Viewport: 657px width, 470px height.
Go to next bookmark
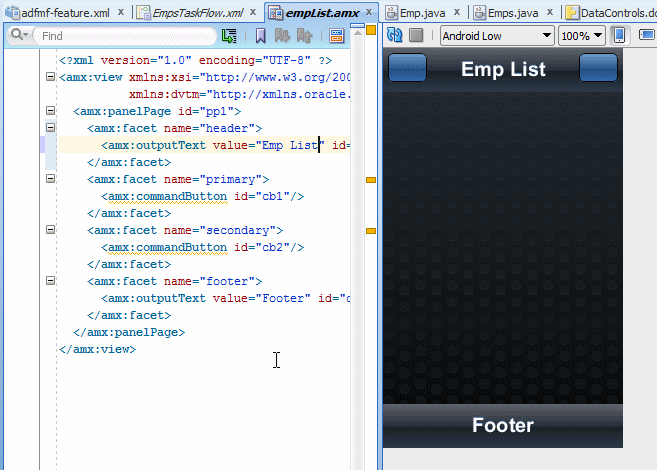point(282,36)
